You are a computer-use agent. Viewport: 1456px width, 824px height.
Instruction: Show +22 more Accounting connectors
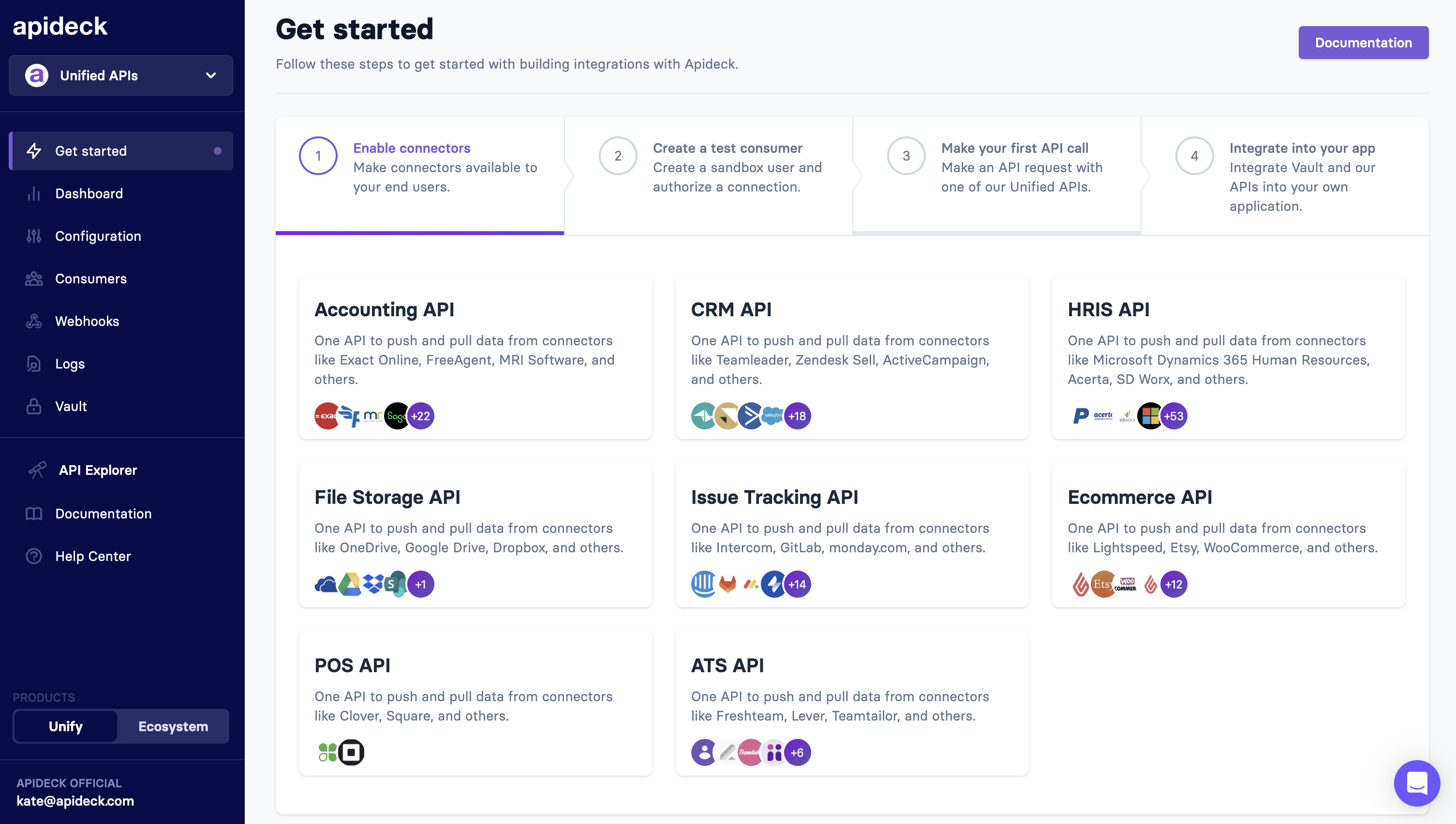[x=421, y=416]
